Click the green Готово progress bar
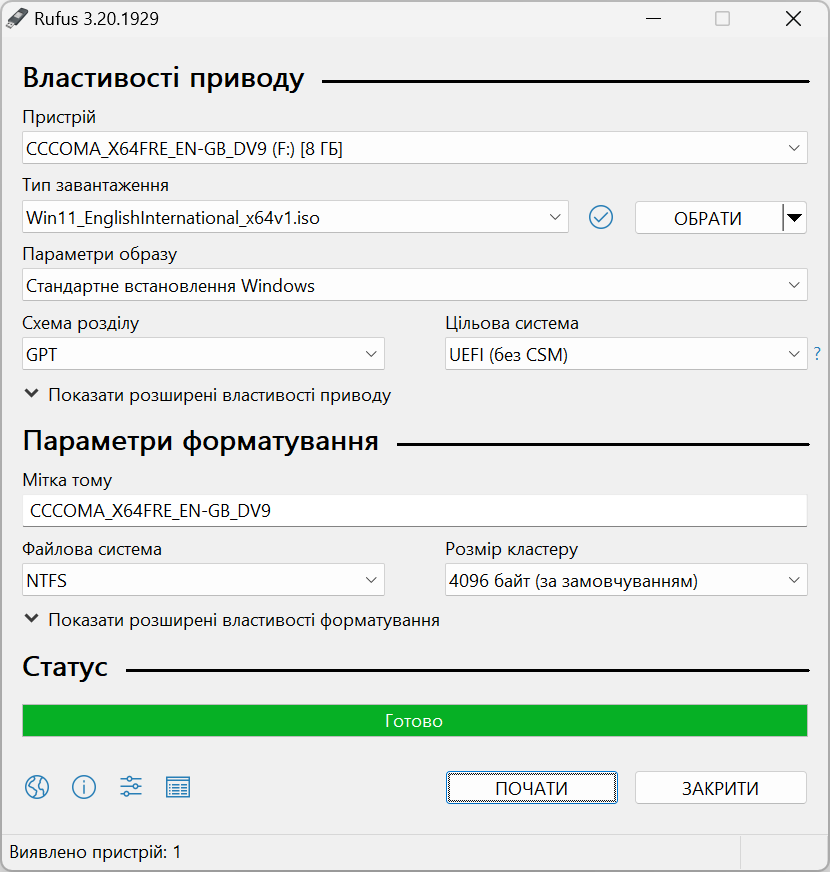This screenshot has height=872, width=830. click(x=414, y=721)
